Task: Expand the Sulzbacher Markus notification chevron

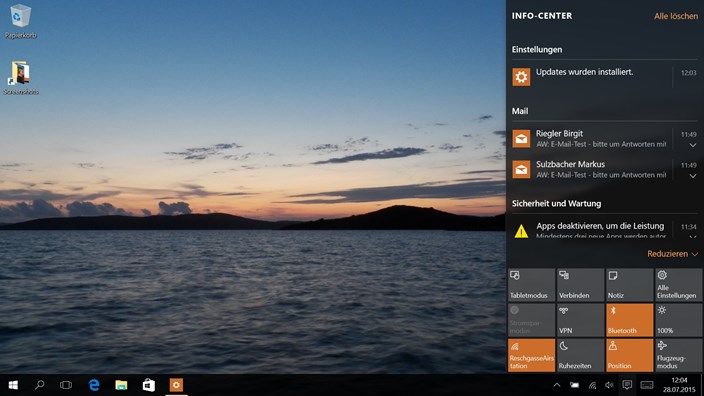Action: (692, 176)
